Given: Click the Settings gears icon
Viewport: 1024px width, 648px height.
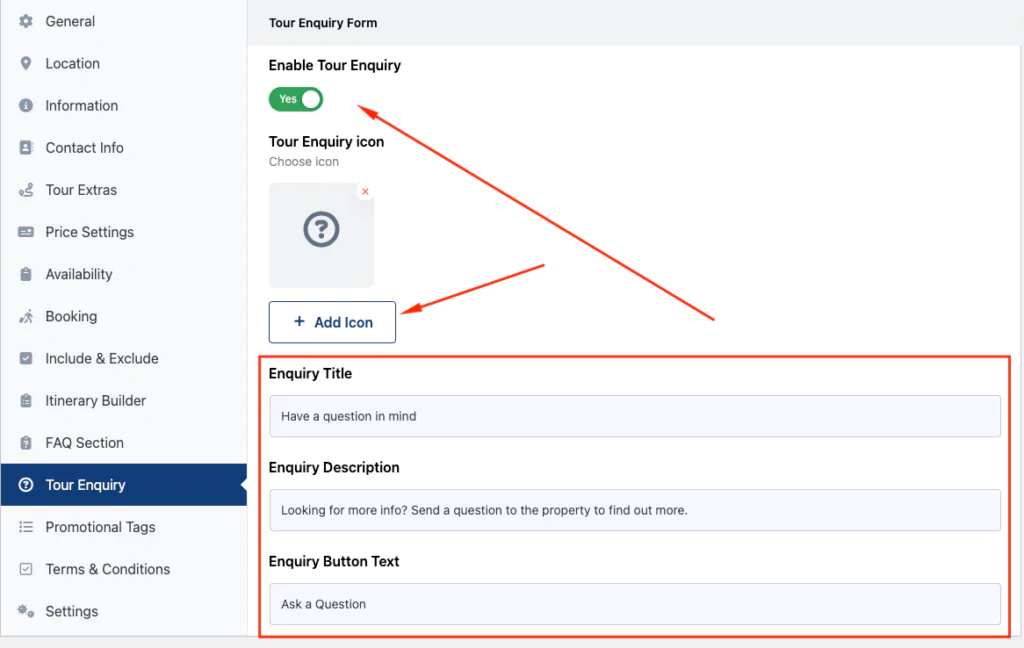Looking at the screenshot, I should pyautogui.click(x=25, y=611).
